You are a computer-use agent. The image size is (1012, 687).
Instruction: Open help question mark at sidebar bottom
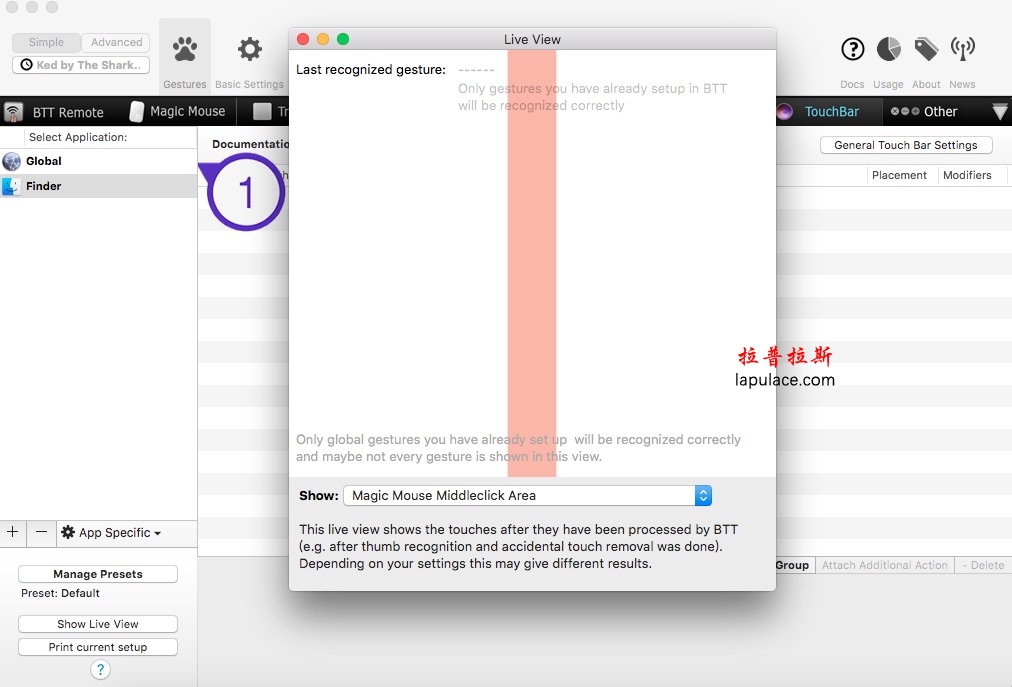[x=100, y=670]
